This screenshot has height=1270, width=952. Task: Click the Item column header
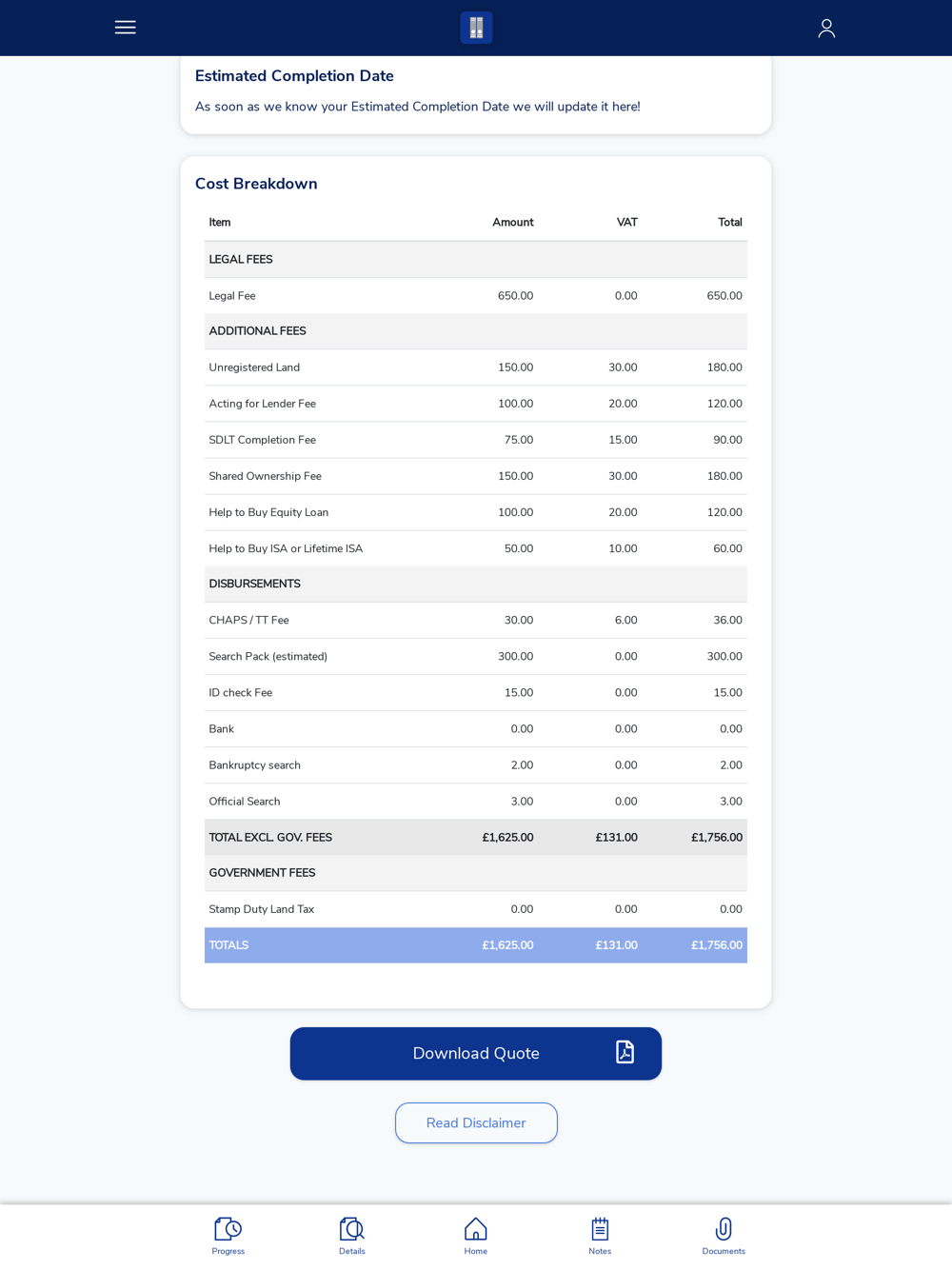(x=220, y=223)
